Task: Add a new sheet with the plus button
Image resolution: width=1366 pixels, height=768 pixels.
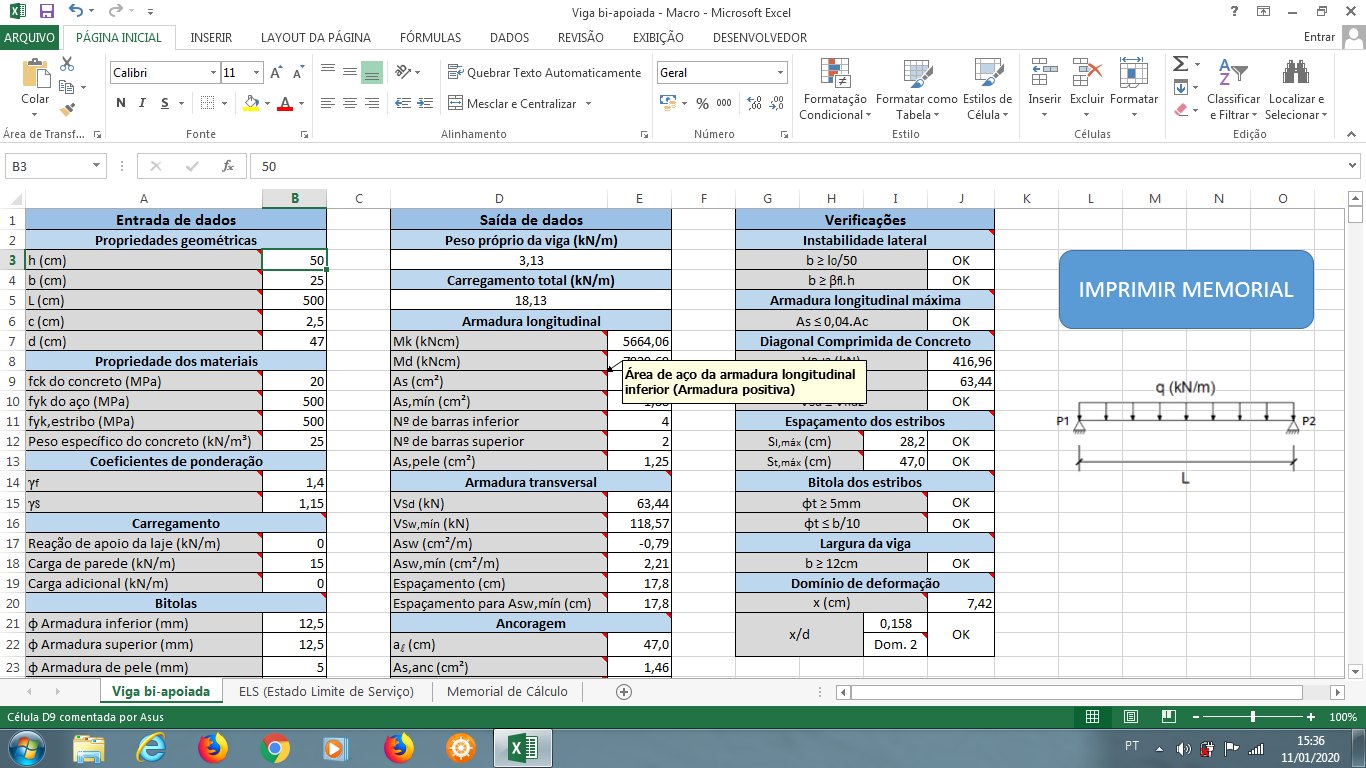Action: tap(624, 691)
